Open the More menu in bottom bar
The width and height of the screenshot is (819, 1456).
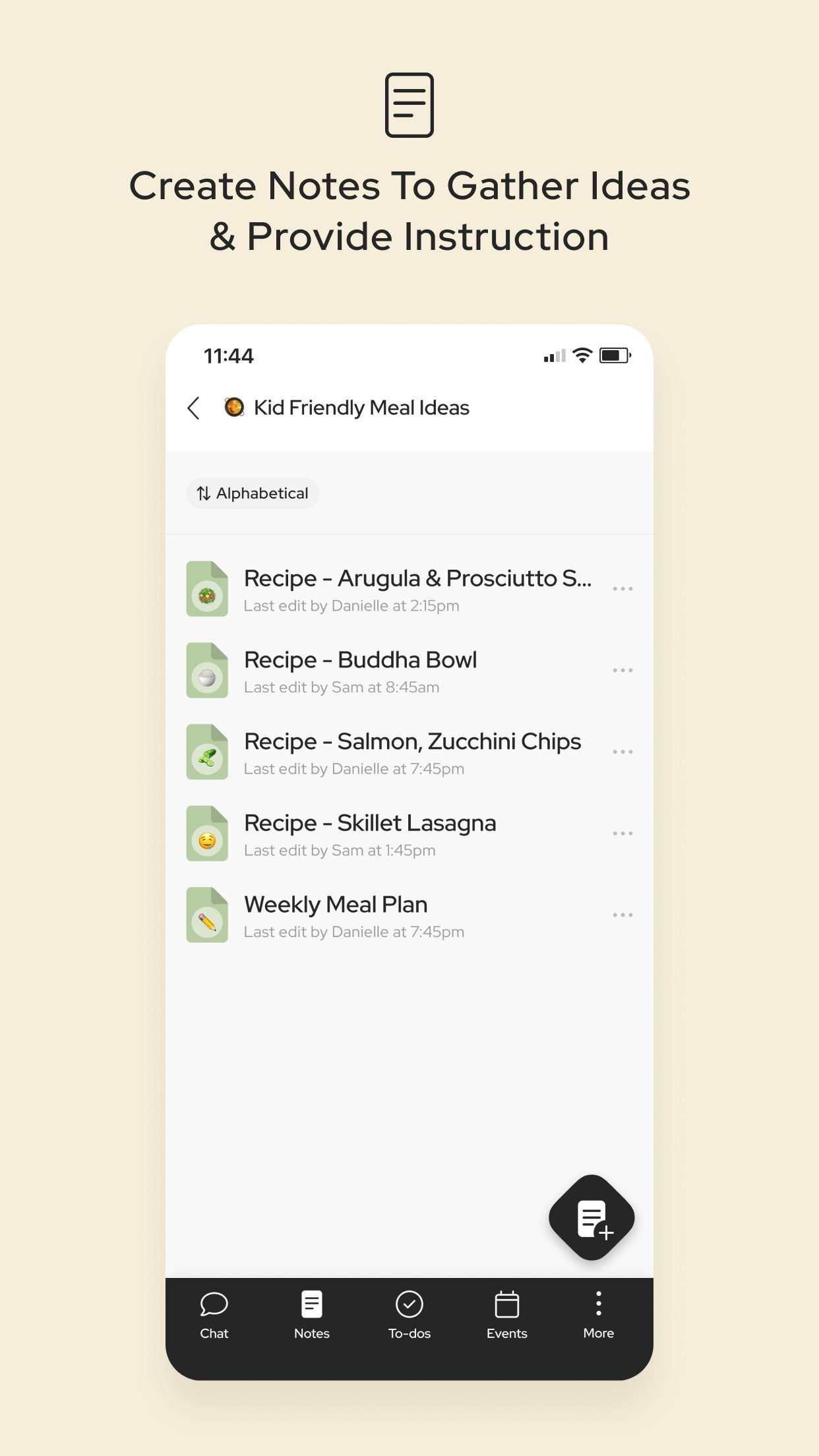(x=599, y=1316)
